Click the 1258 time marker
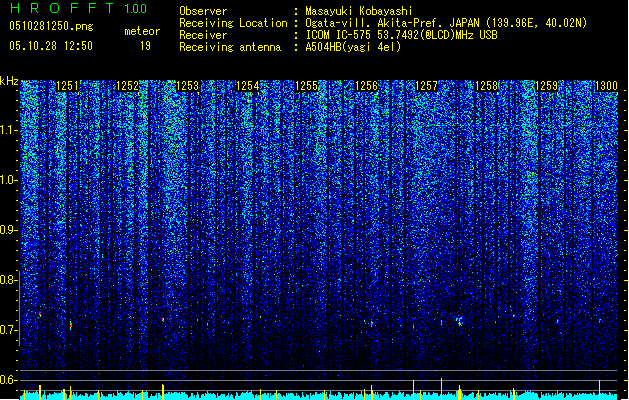The height and width of the screenshot is (400, 629). tap(486, 86)
